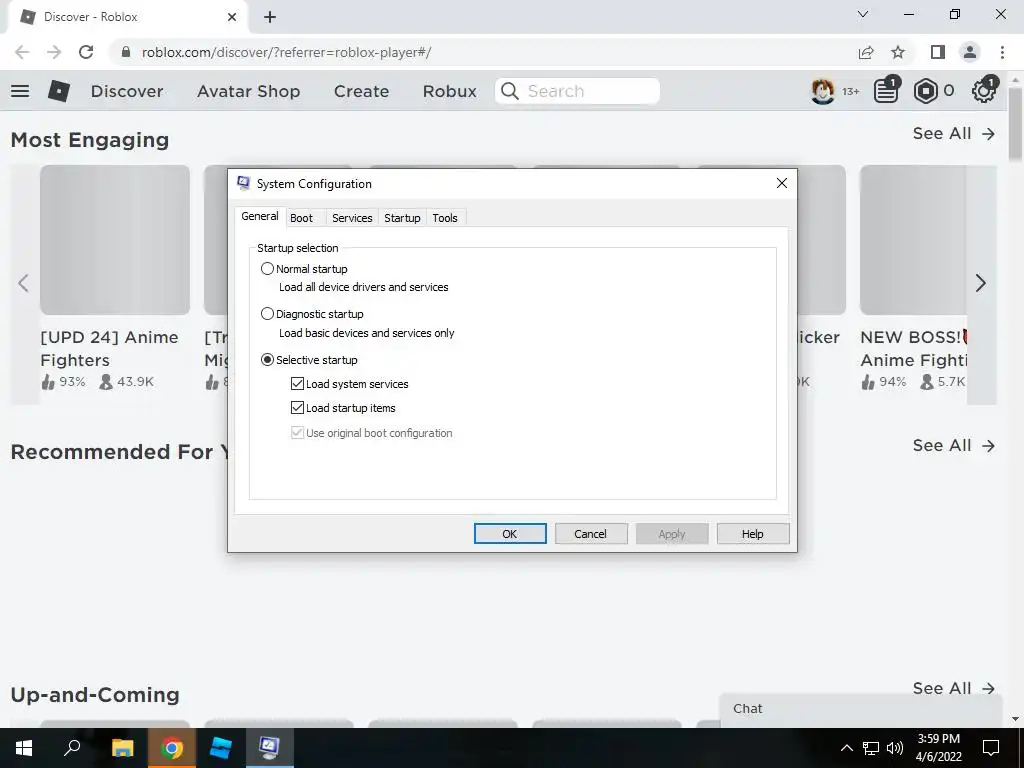
Task: Open the Chrome tab search dropdown
Action: (863, 14)
